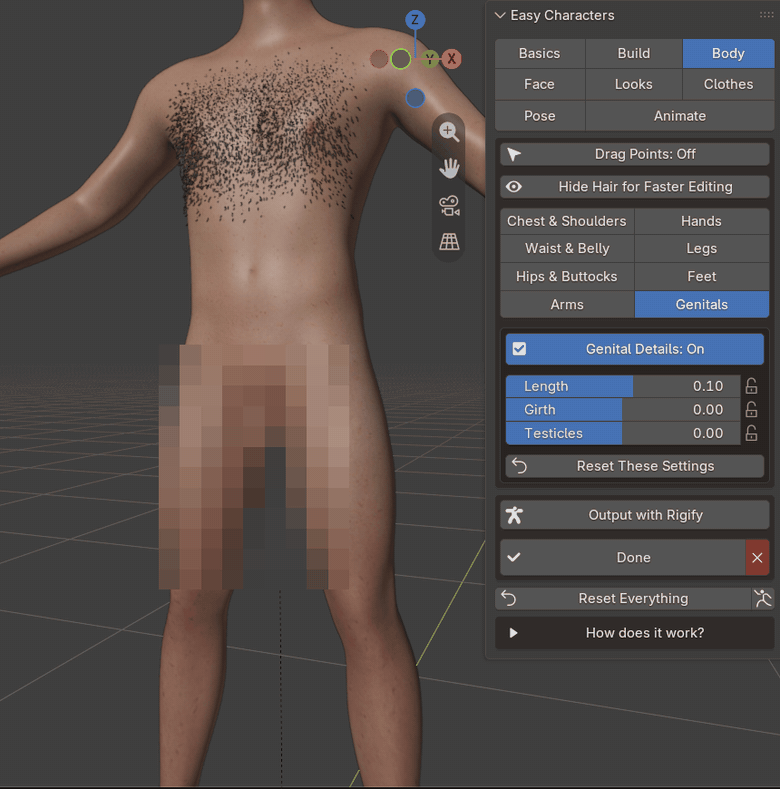Click the lock icon next to Testicles
This screenshot has height=789, width=780.
[751, 433]
